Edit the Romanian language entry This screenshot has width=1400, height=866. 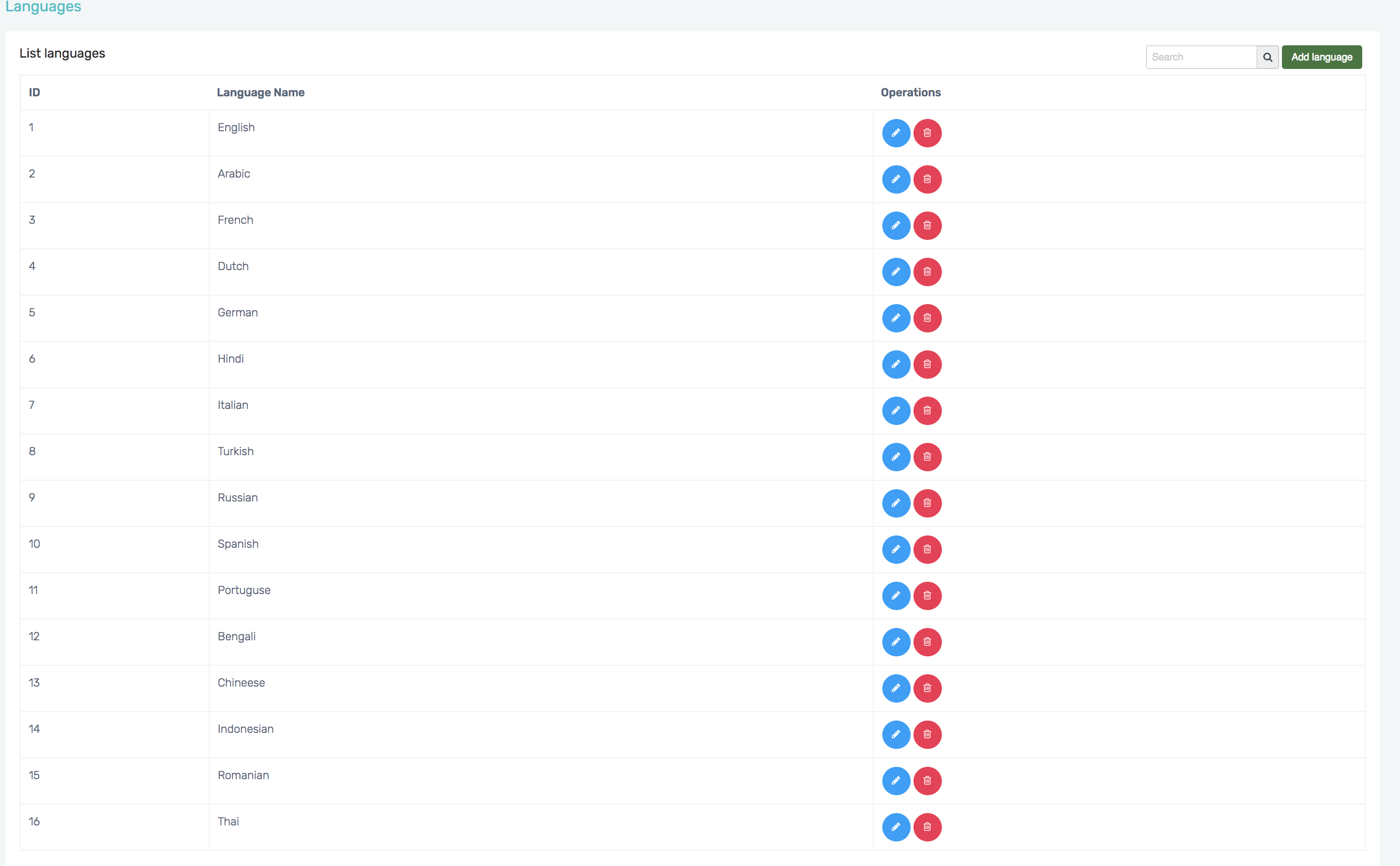coord(896,781)
